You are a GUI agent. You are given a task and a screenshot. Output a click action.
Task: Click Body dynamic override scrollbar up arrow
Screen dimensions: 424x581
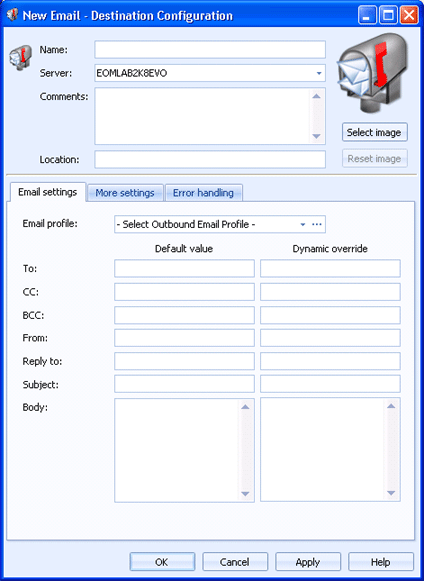click(x=391, y=406)
